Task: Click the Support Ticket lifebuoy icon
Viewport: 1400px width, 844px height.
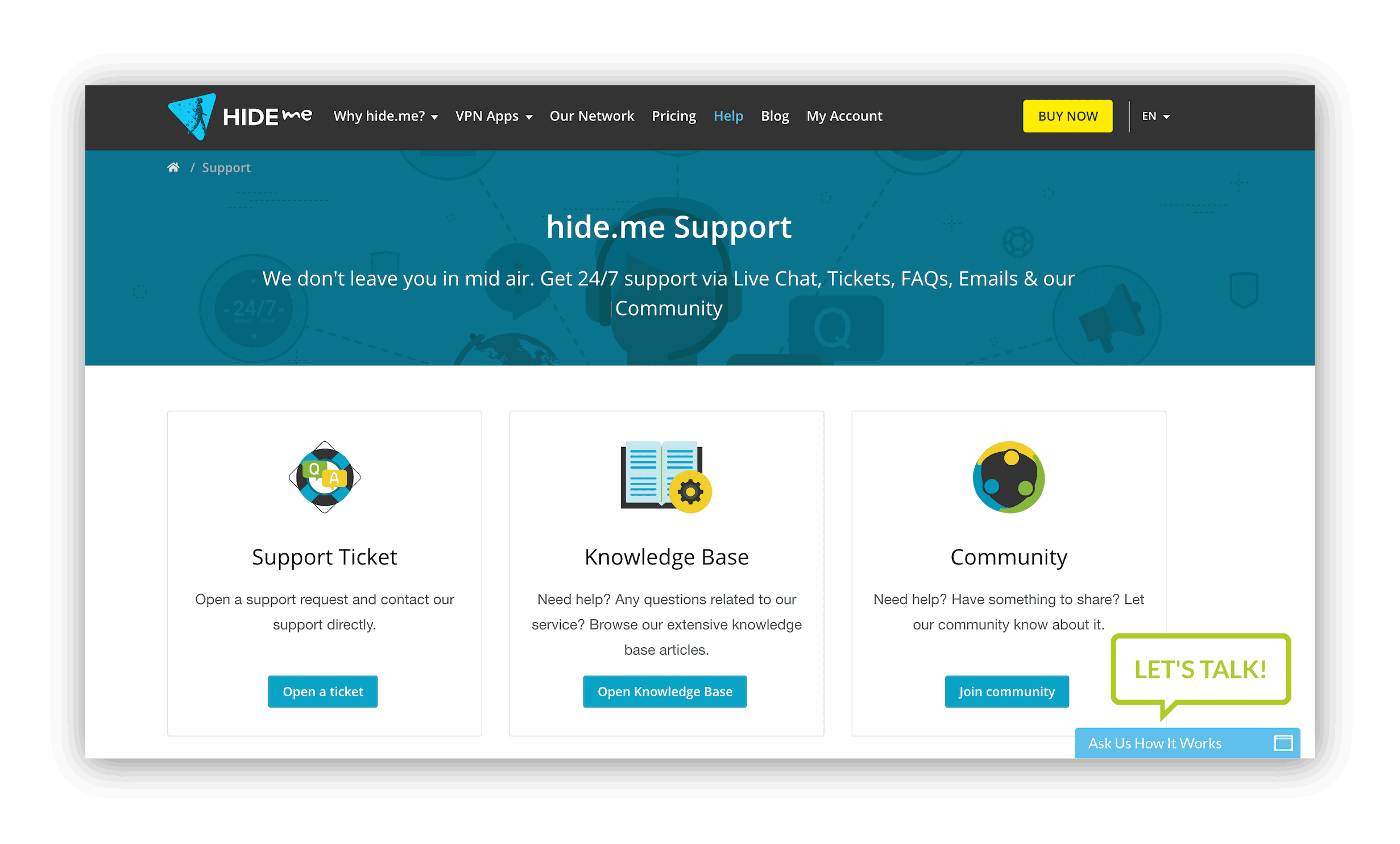Action: [x=325, y=477]
